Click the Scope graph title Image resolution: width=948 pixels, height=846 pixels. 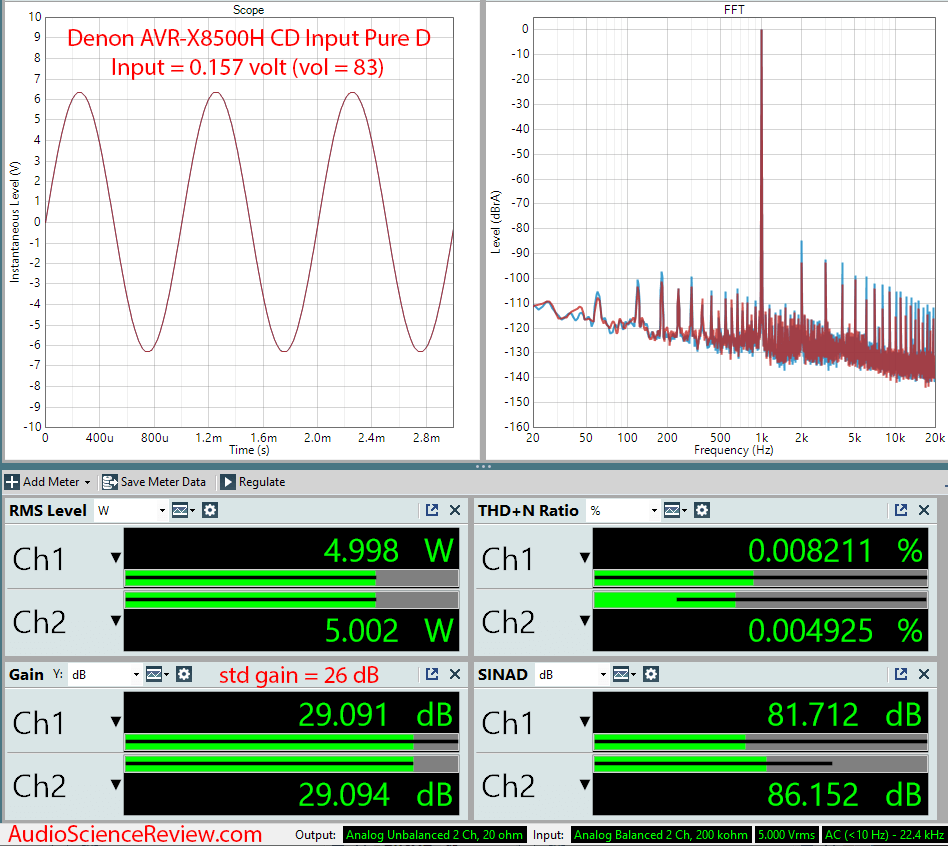248,10
